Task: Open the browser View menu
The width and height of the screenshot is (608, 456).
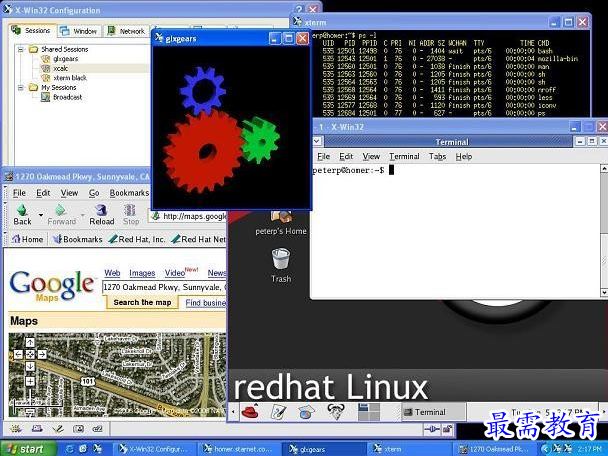Action: [x=69, y=193]
